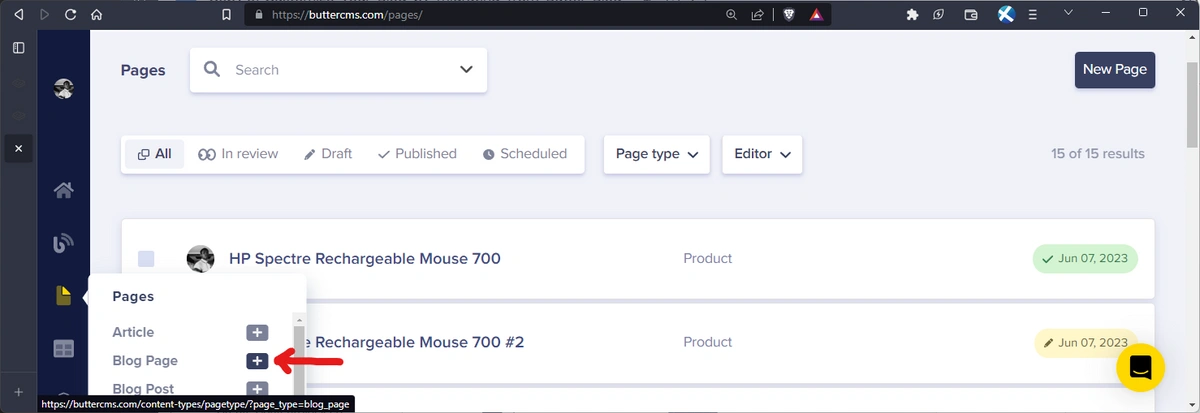Open the Editor dropdown
Image resolution: width=1200 pixels, height=413 pixels.
click(762, 154)
